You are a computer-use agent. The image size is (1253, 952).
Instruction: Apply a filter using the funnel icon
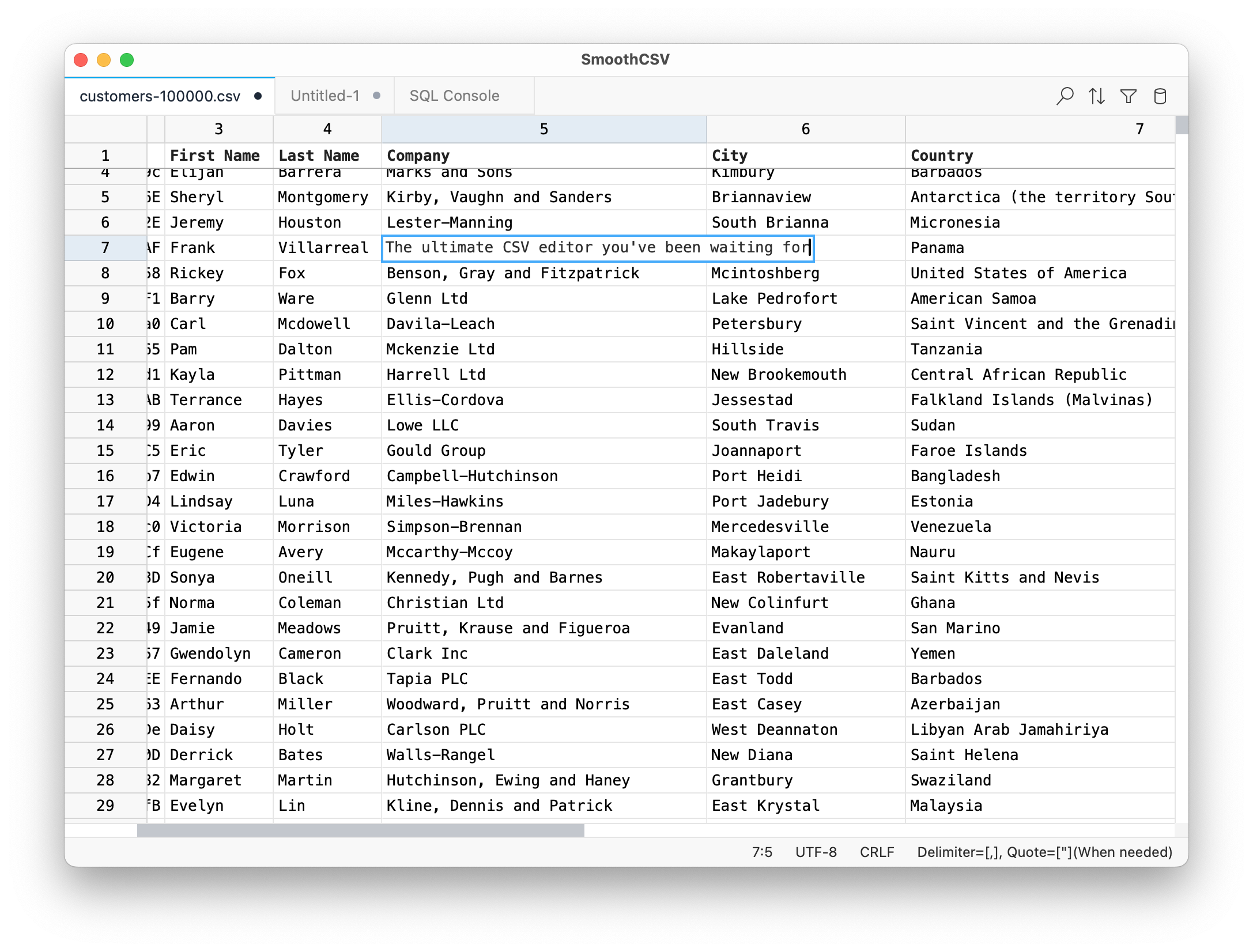pos(1129,96)
